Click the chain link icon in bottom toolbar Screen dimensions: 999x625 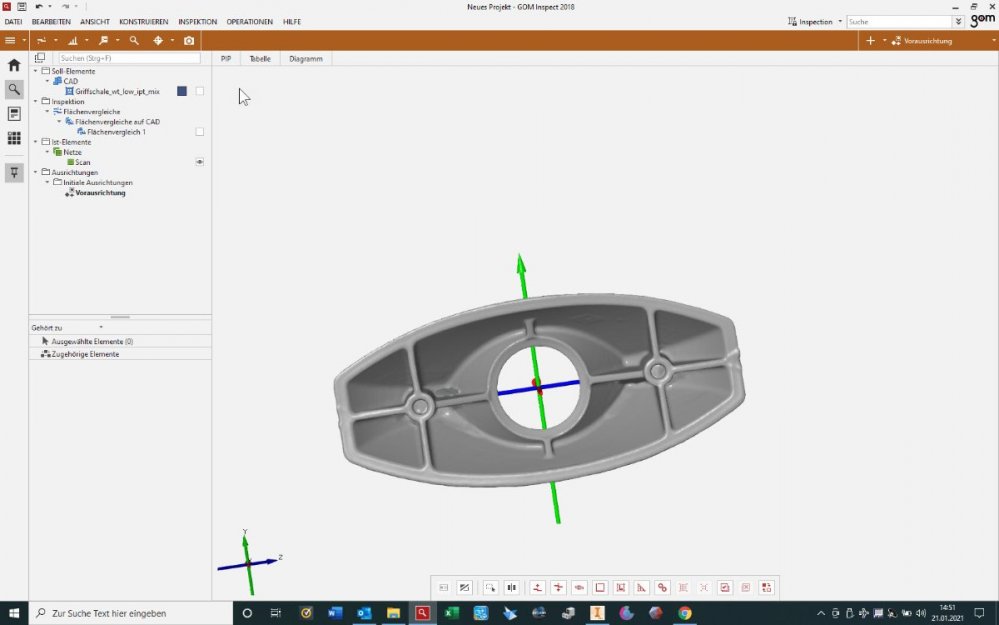pos(662,588)
